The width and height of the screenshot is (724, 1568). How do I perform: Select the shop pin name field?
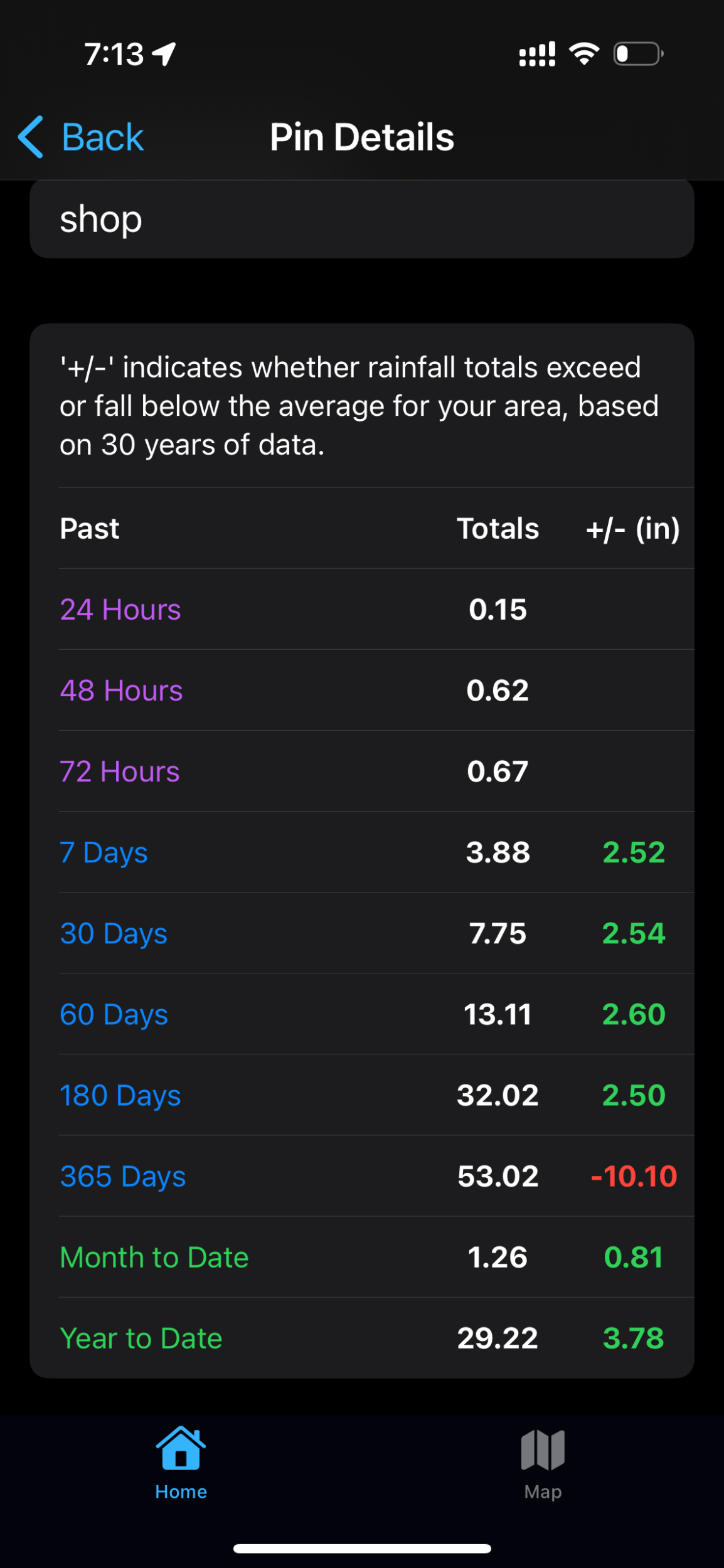click(362, 219)
